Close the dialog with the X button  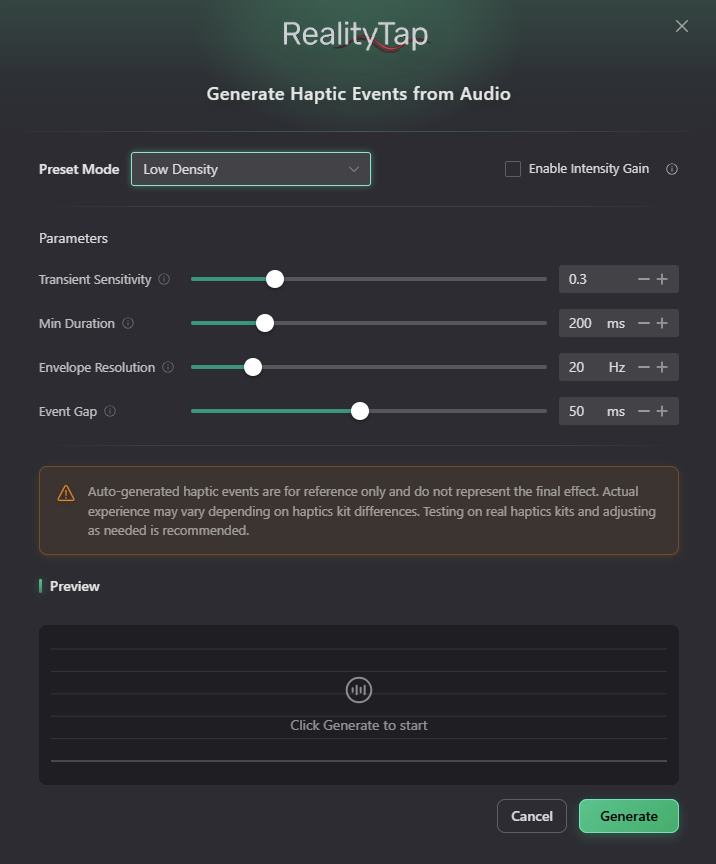click(682, 26)
